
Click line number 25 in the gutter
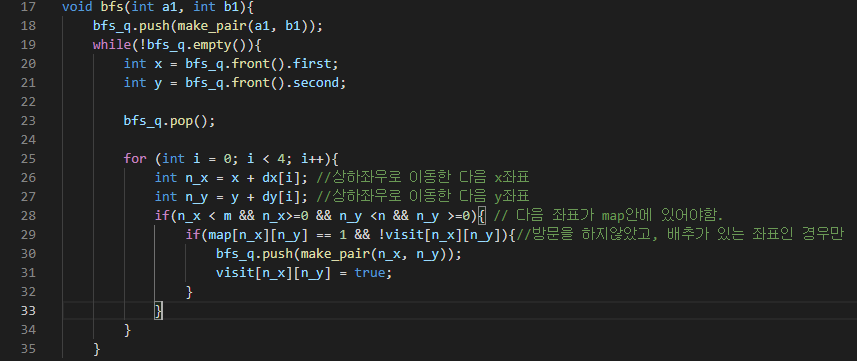[x=27, y=159]
